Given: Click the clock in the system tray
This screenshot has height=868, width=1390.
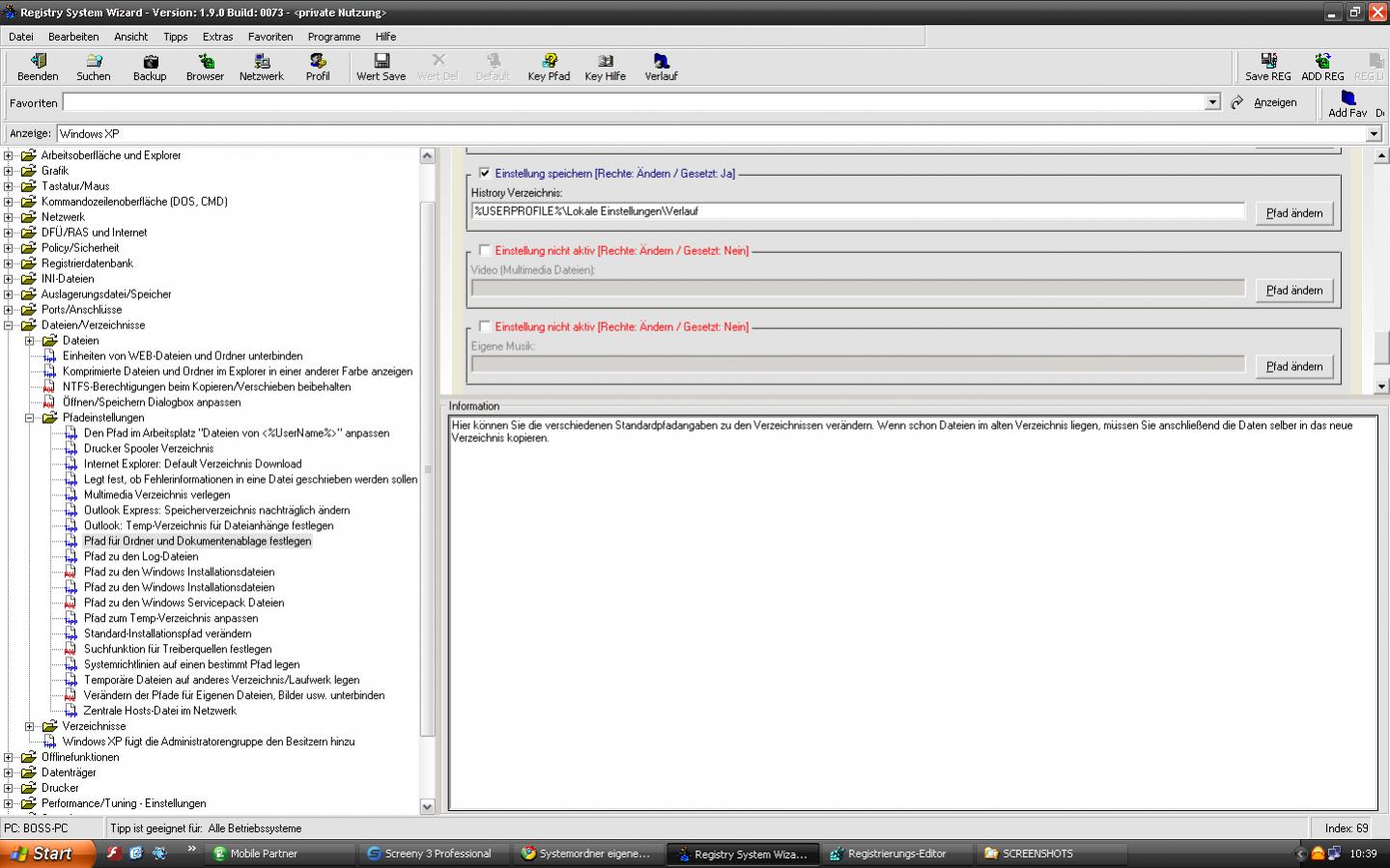Looking at the screenshot, I should (x=1363, y=854).
